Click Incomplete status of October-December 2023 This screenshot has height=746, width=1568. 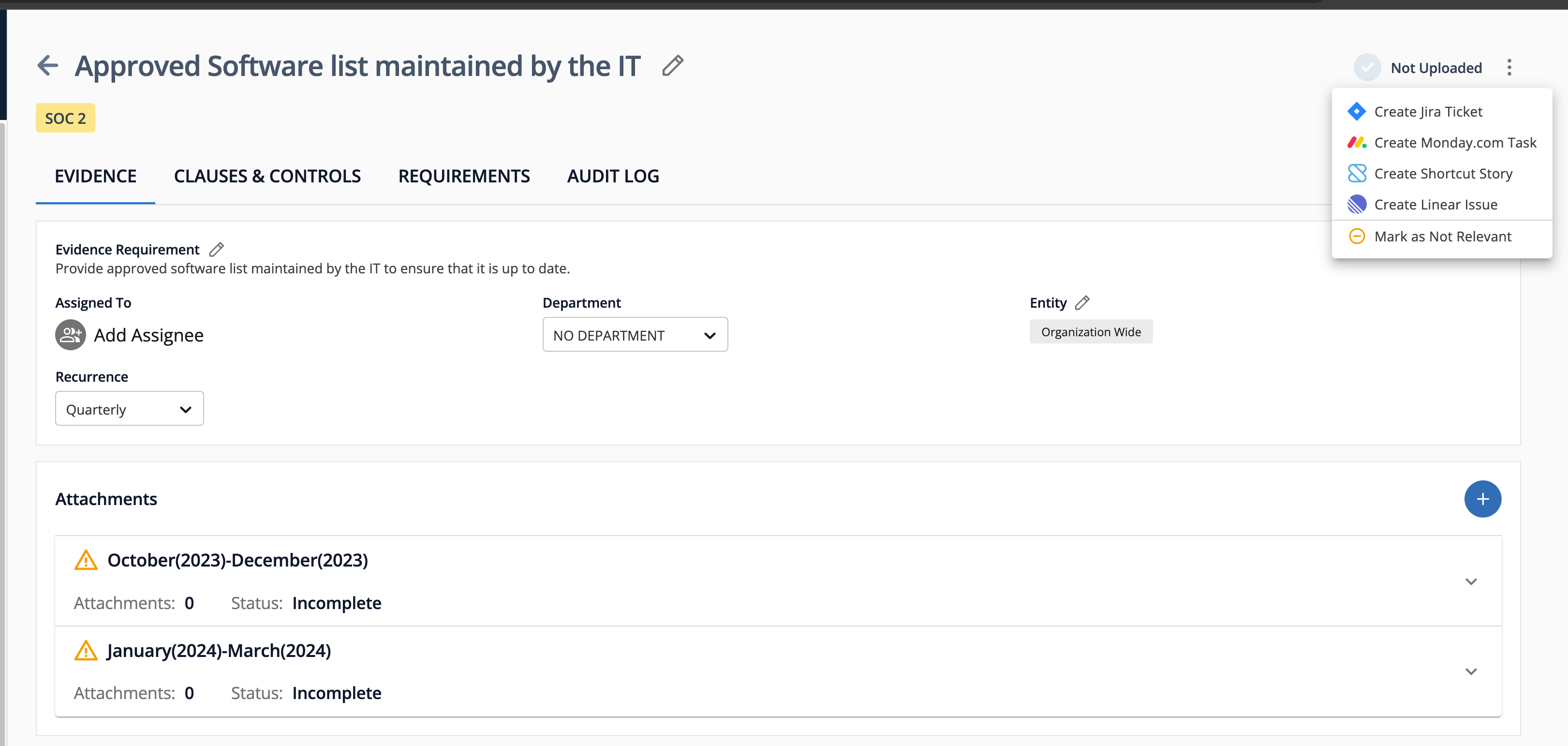click(x=337, y=603)
